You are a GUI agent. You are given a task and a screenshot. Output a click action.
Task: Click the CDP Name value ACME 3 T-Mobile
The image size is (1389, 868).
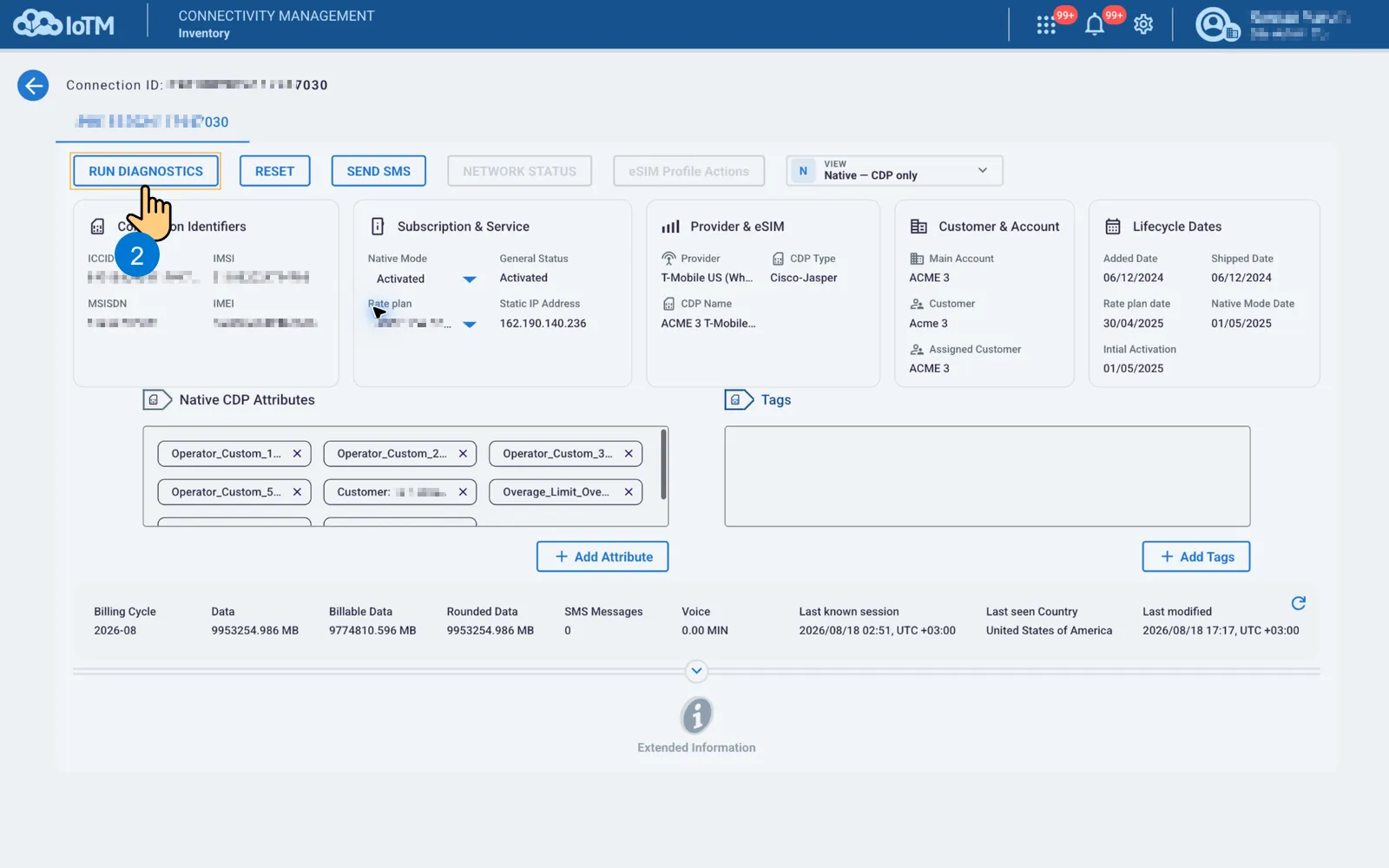[x=708, y=324]
